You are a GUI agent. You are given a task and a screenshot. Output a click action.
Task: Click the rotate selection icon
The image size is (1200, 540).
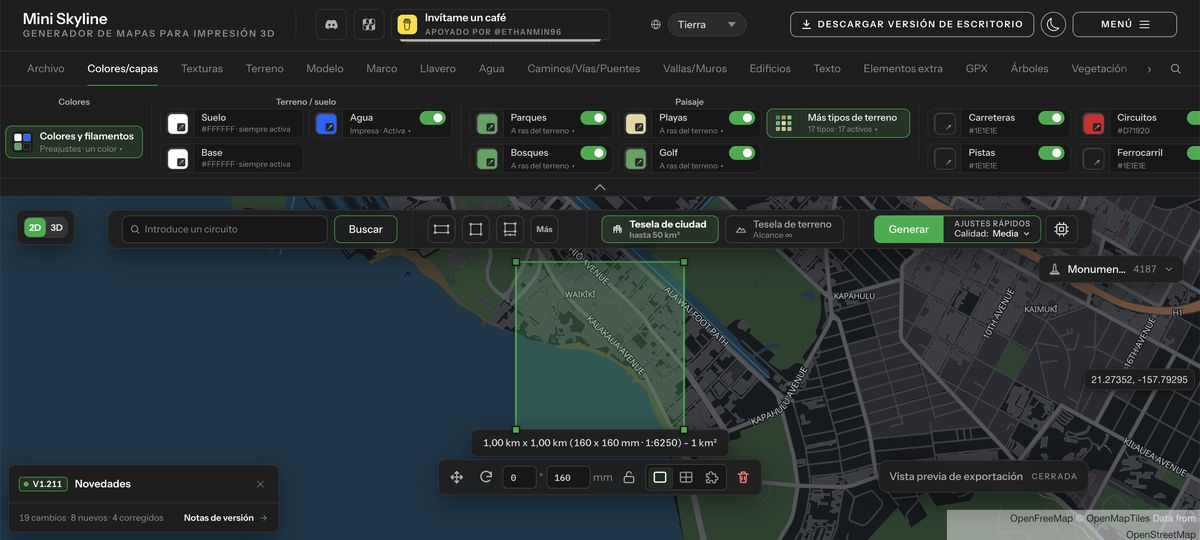tap(486, 477)
